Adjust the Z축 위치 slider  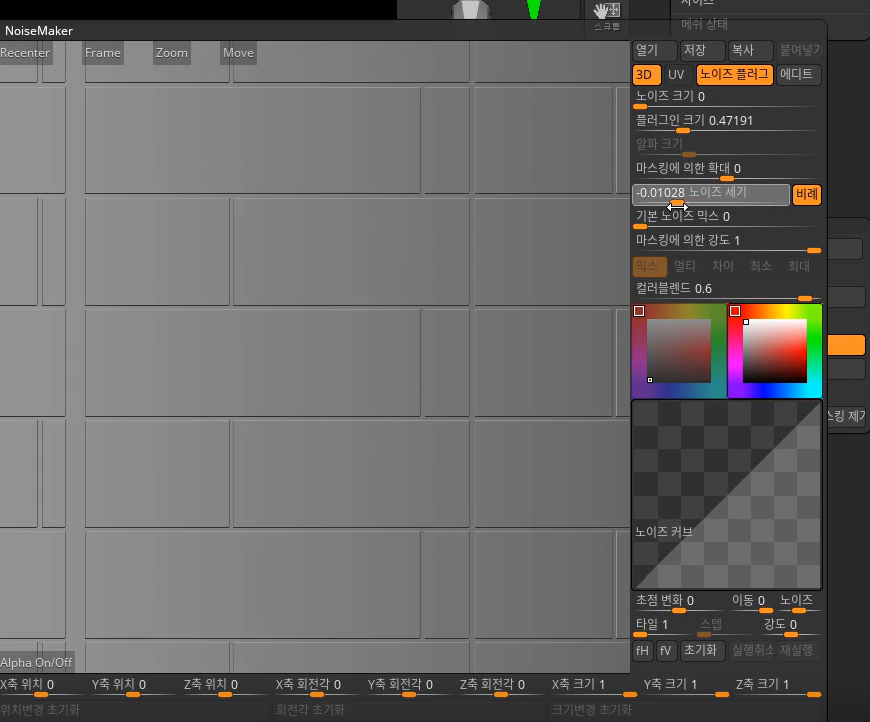pyautogui.click(x=225, y=687)
